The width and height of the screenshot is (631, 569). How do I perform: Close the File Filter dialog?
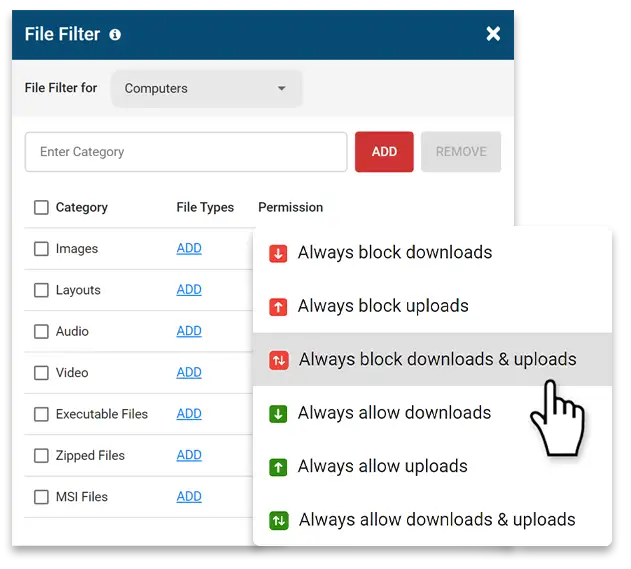493,34
